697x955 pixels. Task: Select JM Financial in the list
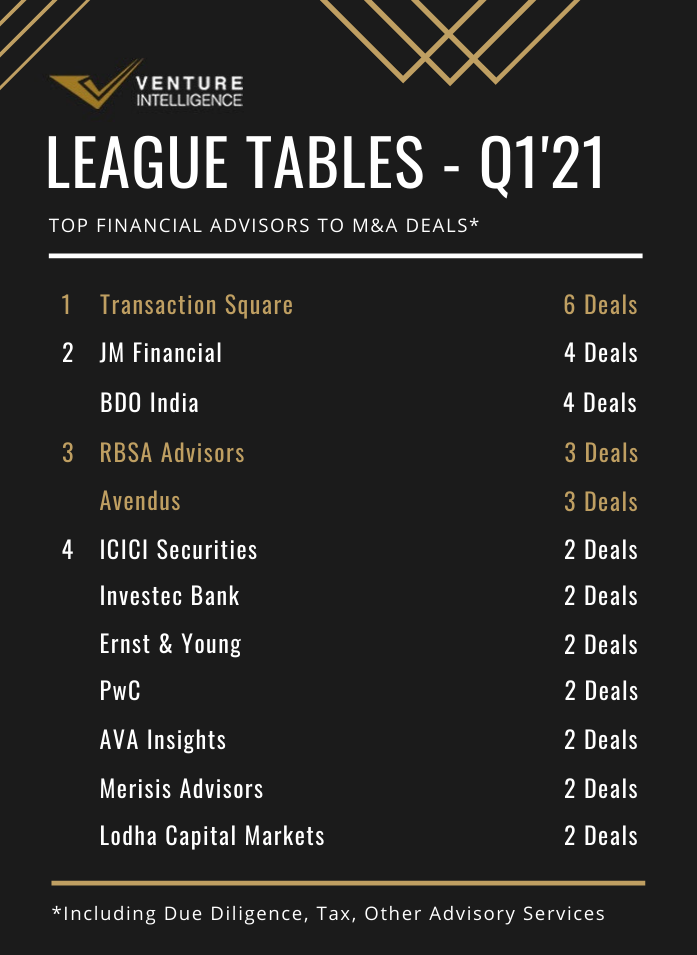click(x=161, y=353)
